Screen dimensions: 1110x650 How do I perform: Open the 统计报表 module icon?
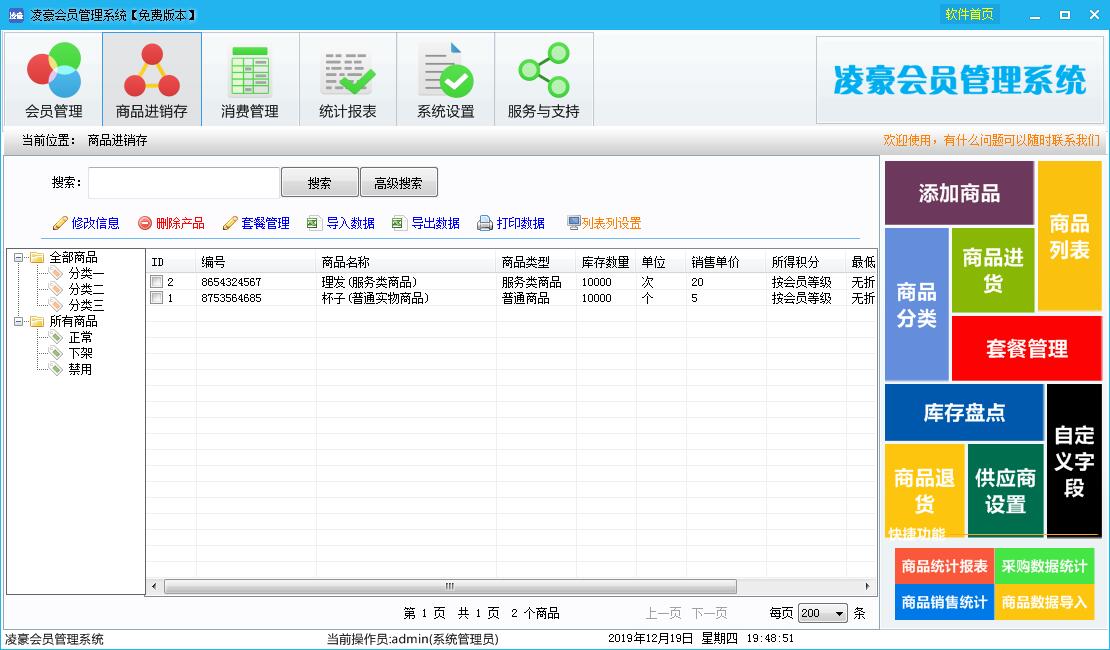coord(347,72)
